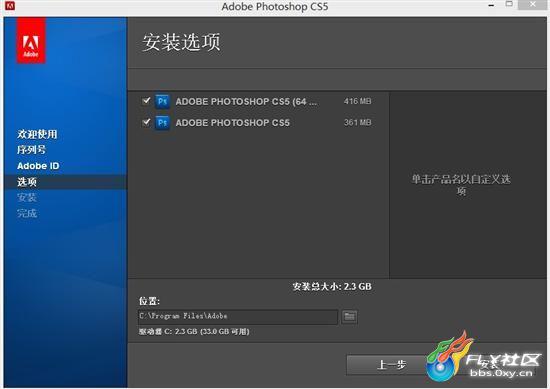Click the 361 MB size value
550x389 pixels.
(x=357, y=122)
